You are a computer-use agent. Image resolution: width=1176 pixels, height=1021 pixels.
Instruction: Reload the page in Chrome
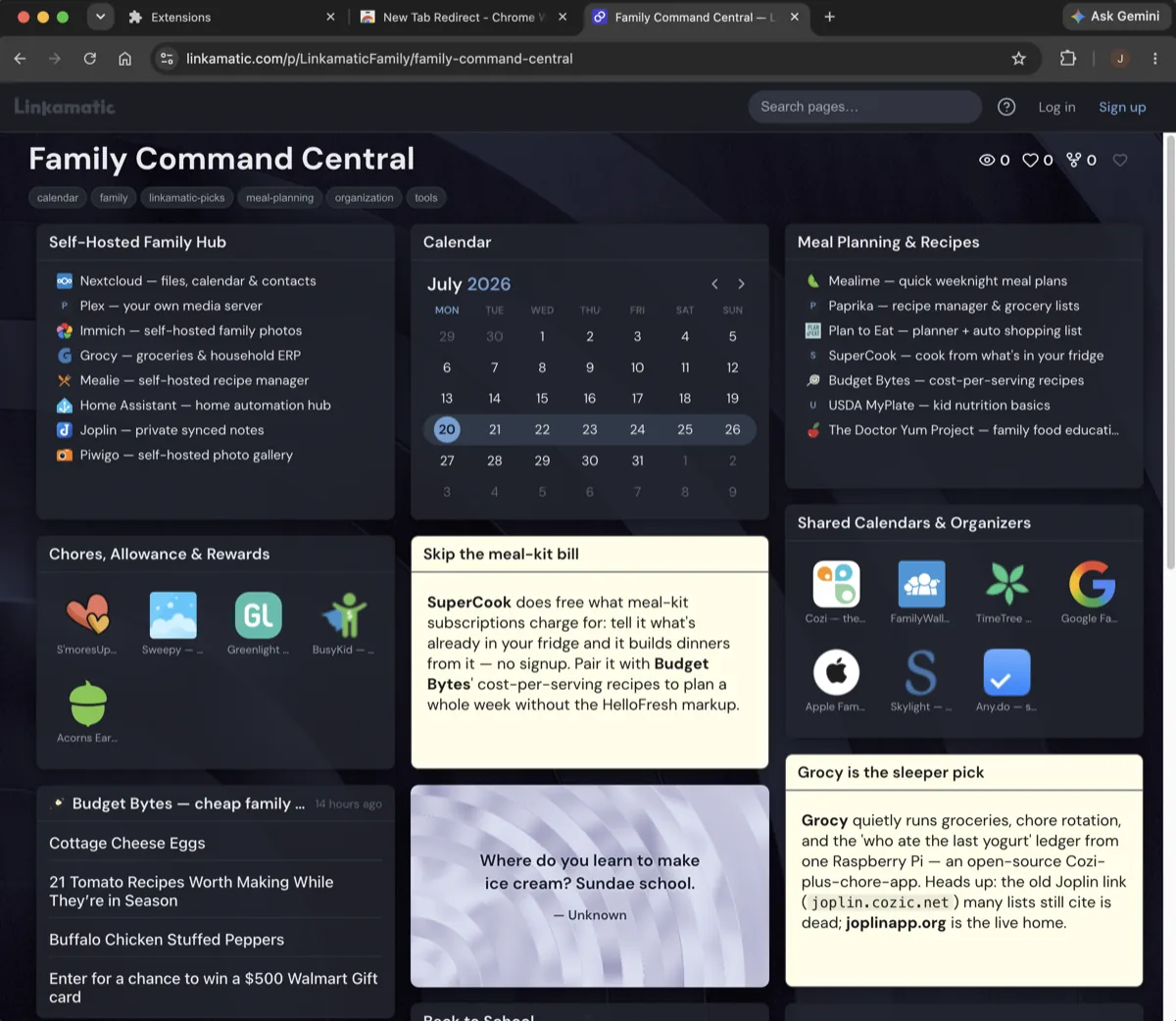pyautogui.click(x=90, y=59)
